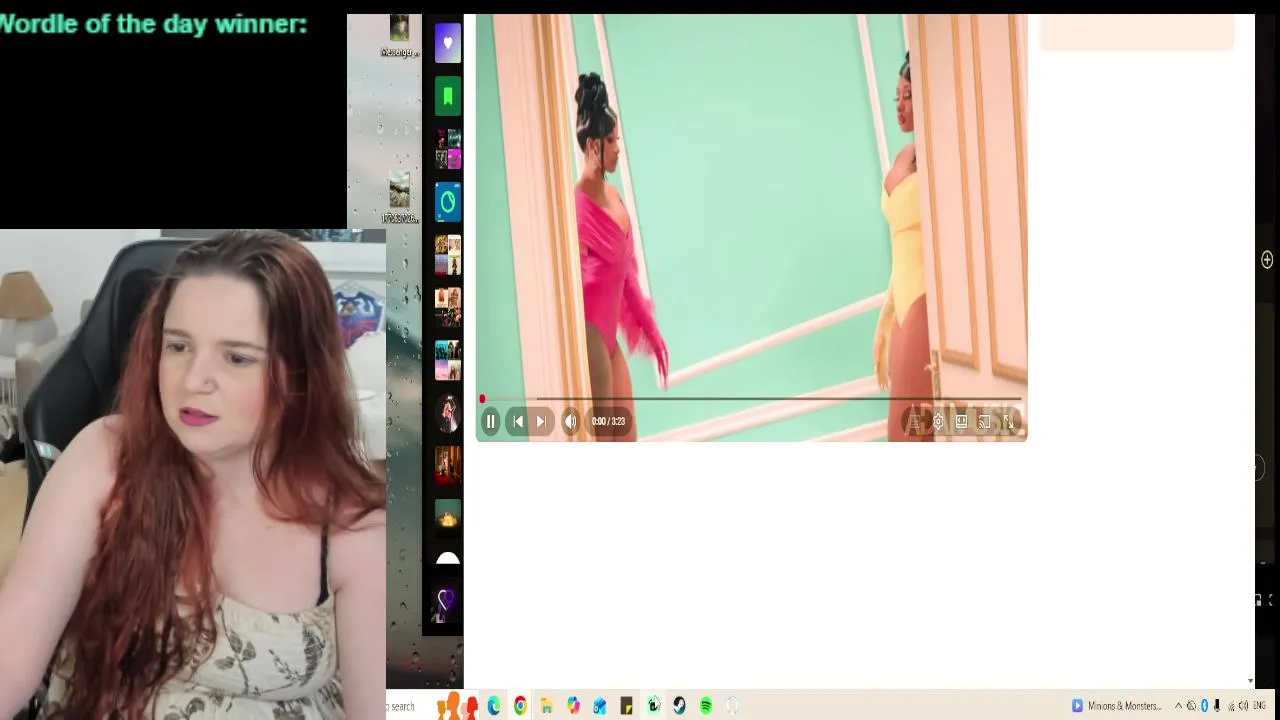Skip to the previous video
Image resolution: width=1280 pixels, height=720 pixels.
(518, 422)
